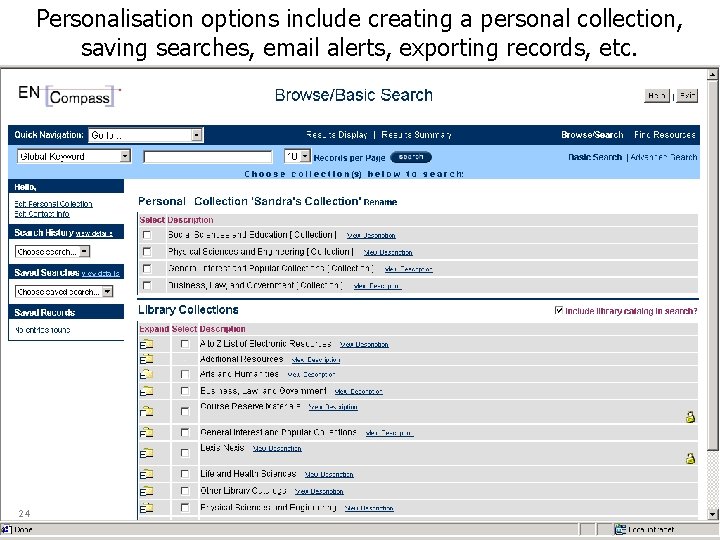
Task: Click the scrollbar up arrow
Action: [712, 74]
